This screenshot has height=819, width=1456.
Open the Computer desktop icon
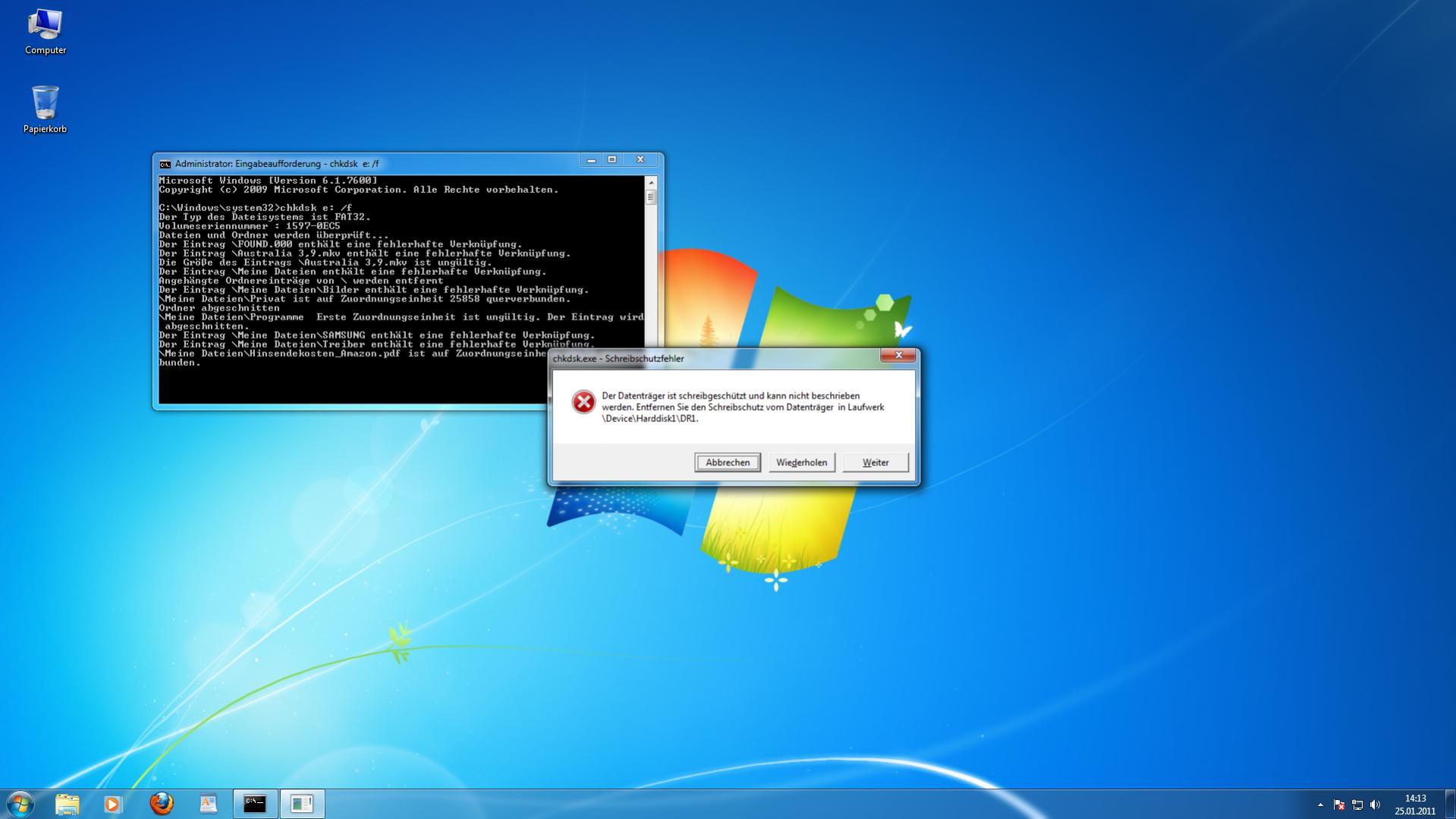click(x=45, y=32)
